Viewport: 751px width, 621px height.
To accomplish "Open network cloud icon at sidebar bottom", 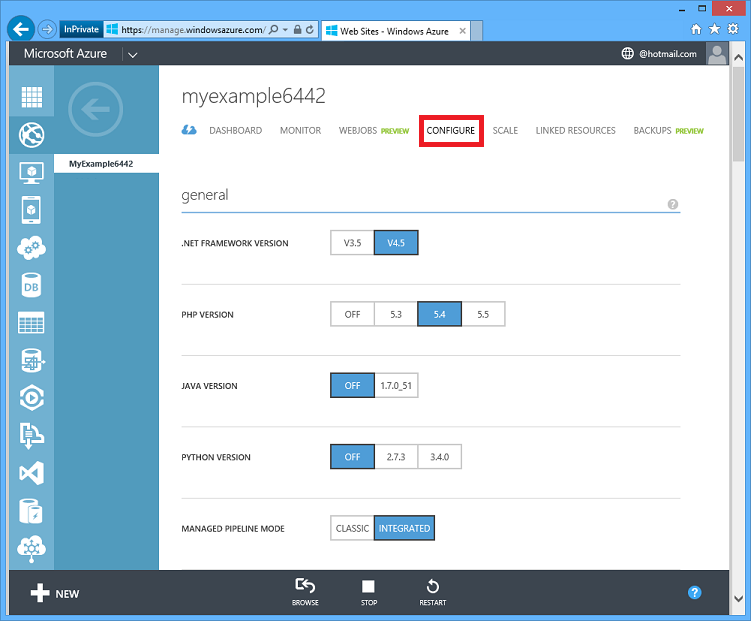I will click(32, 549).
